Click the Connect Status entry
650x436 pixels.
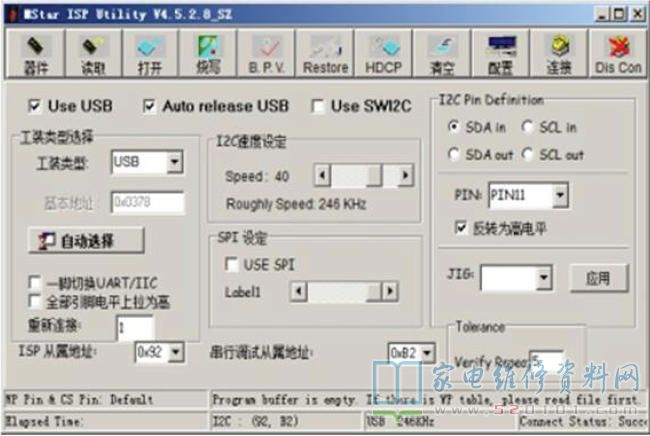click(583, 421)
